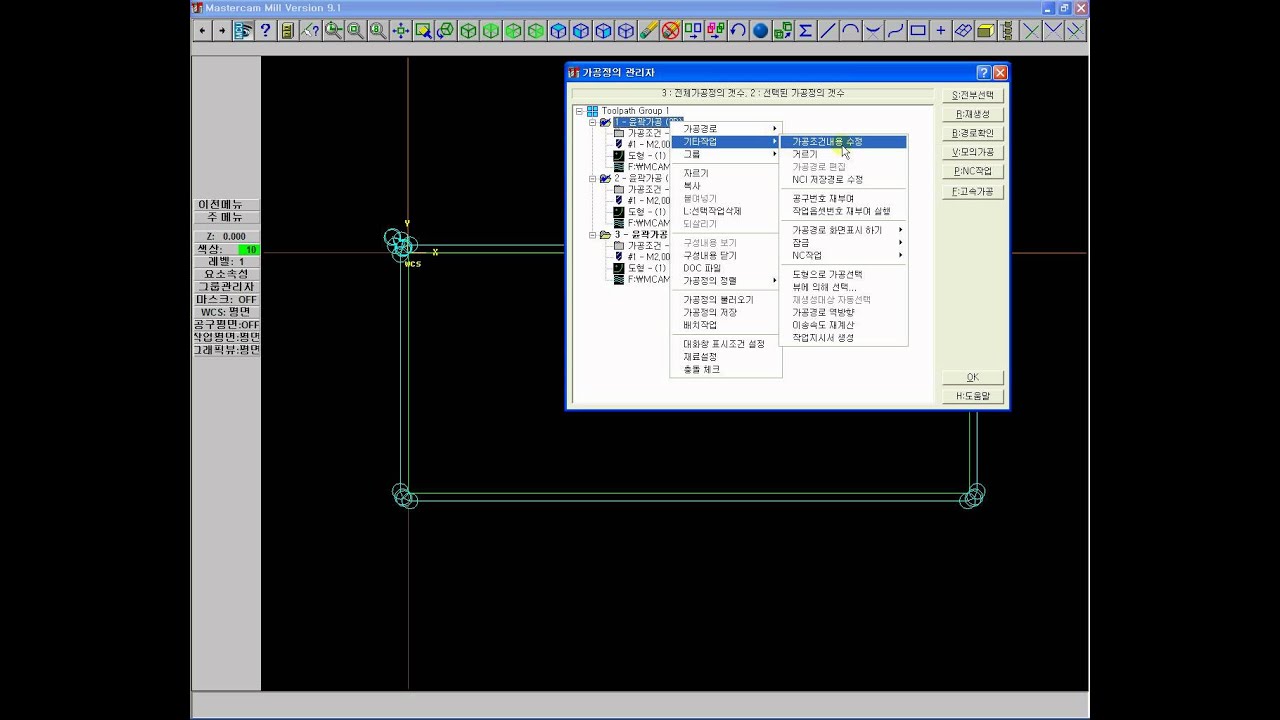1280x720 pixels.
Task: Open the file cabinet toolbar icon
Action: point(288,31)
